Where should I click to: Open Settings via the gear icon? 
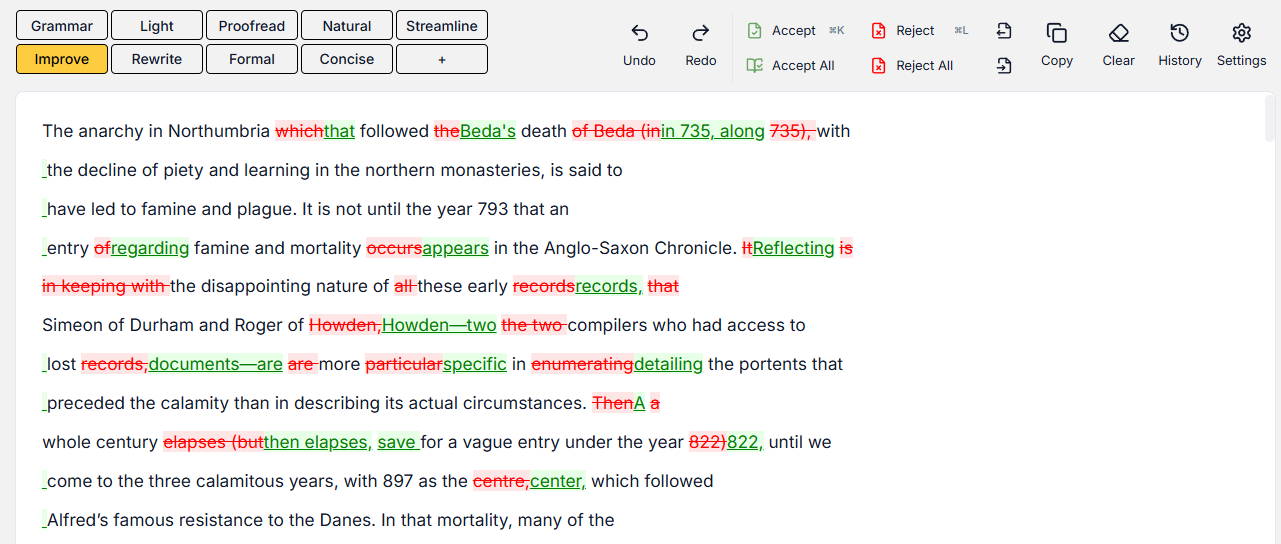tap(1241, 33)
